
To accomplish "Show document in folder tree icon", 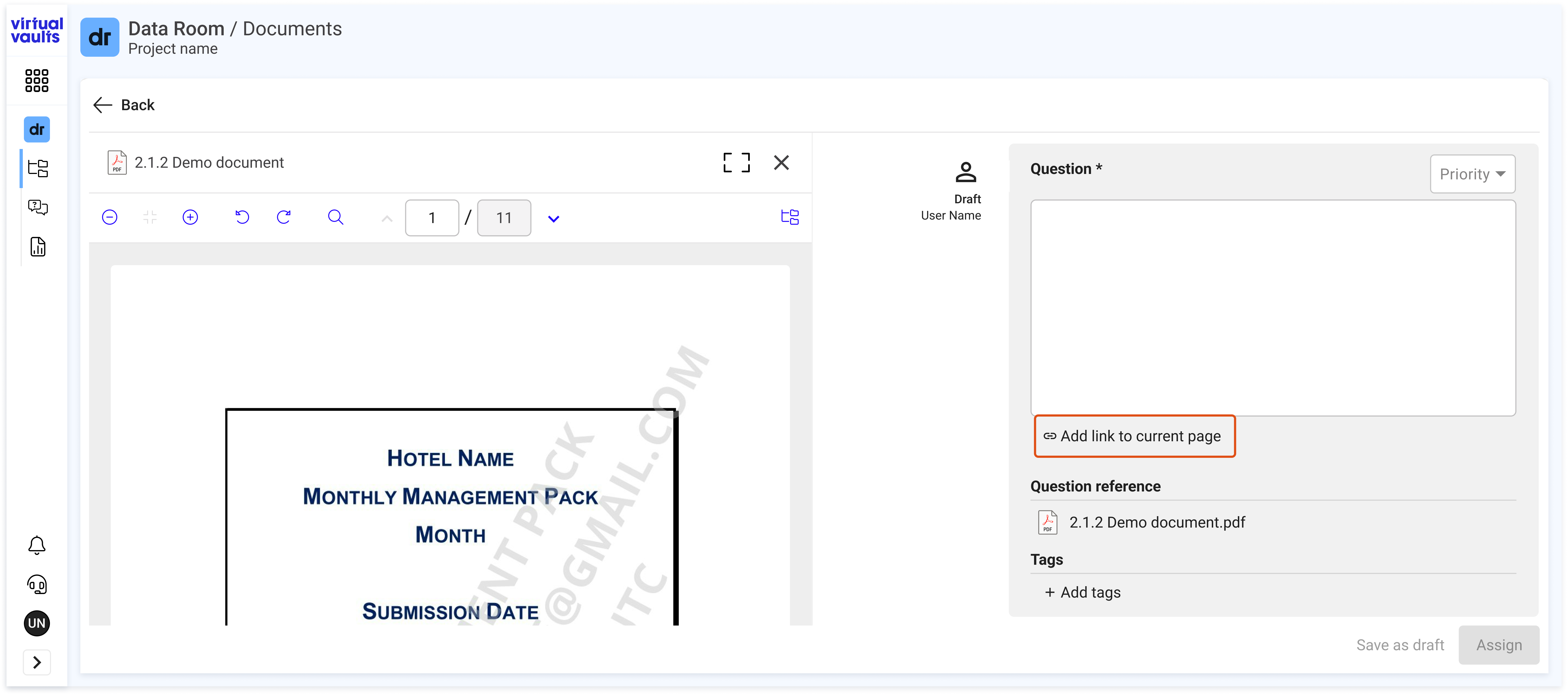I will click(790, 217).
